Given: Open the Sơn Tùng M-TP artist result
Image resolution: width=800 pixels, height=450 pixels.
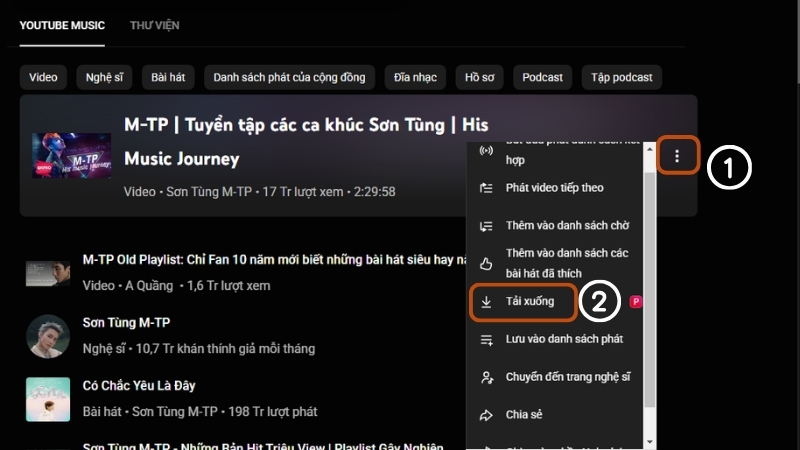Looking at the screenshot, I should tap(127, 322).
